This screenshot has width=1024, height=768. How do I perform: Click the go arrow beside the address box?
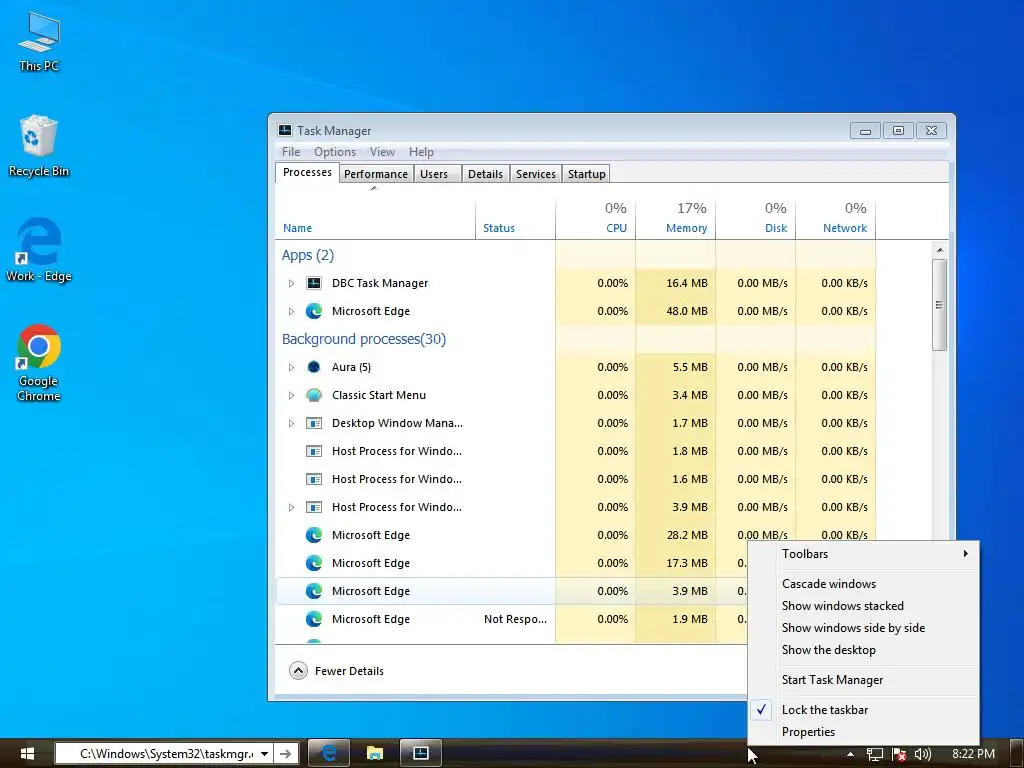coord(285,754)
